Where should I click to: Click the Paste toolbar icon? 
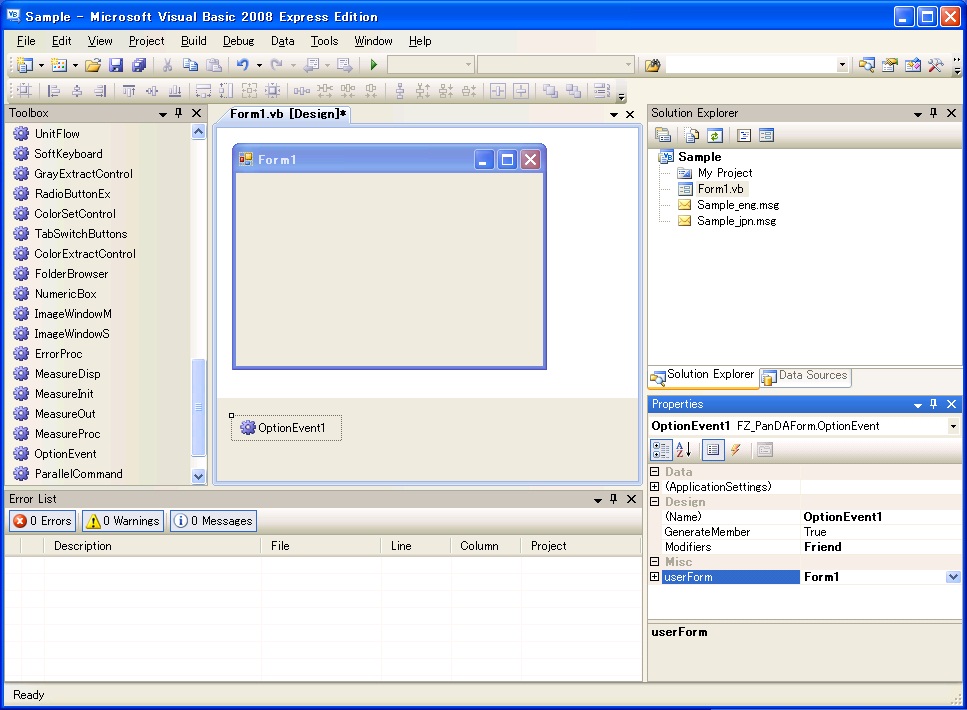pos(213,65)
